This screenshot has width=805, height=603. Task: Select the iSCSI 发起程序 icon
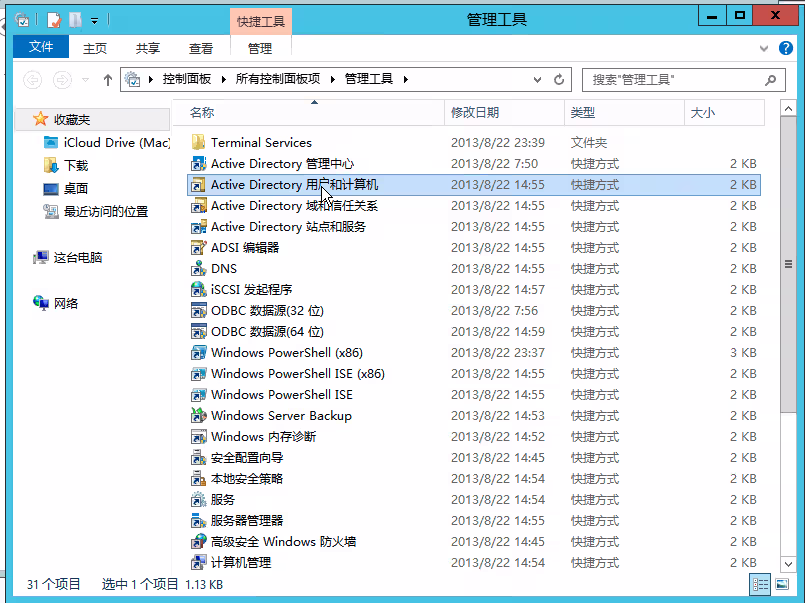198,290
